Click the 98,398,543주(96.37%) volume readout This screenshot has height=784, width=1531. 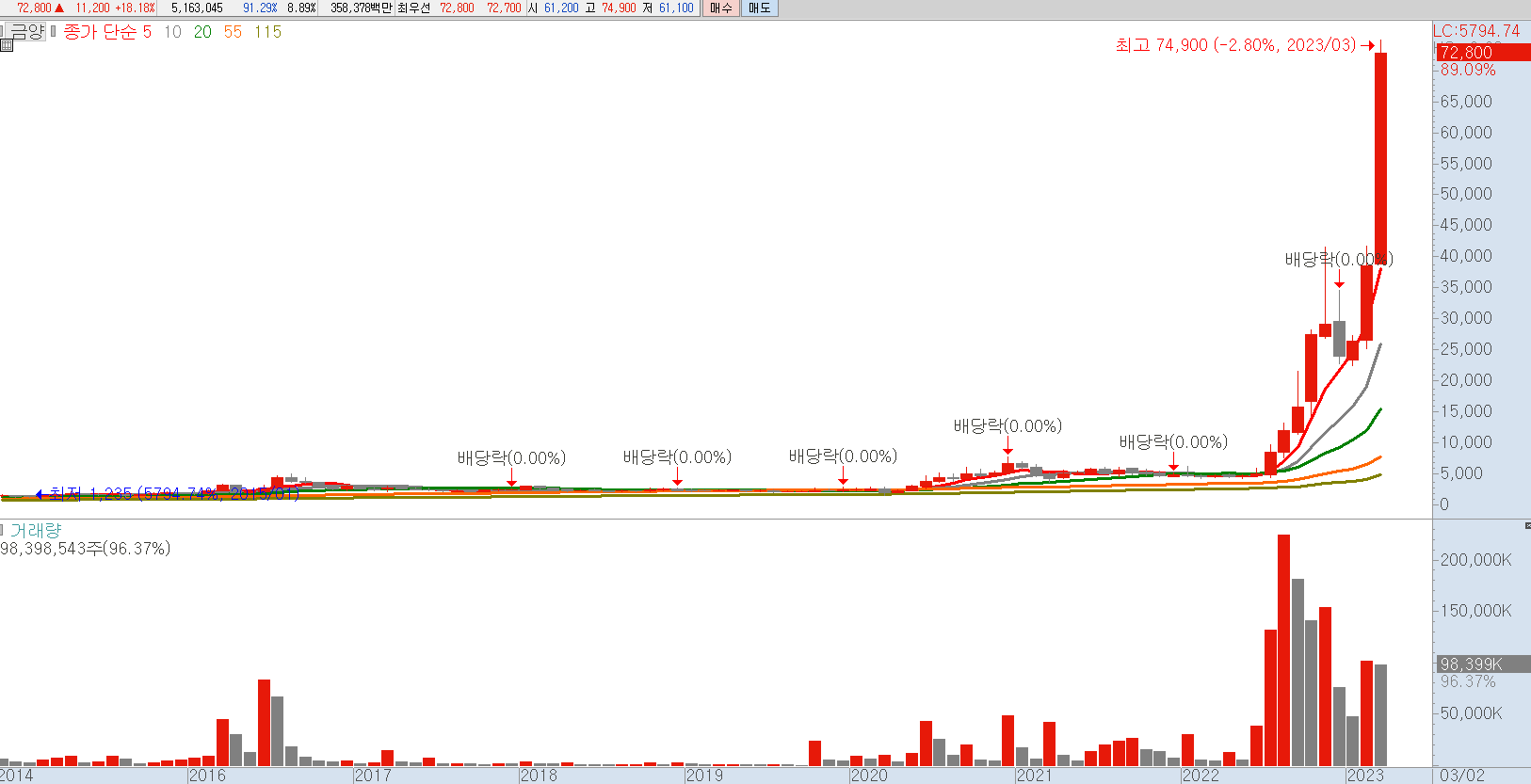point(86,549)
